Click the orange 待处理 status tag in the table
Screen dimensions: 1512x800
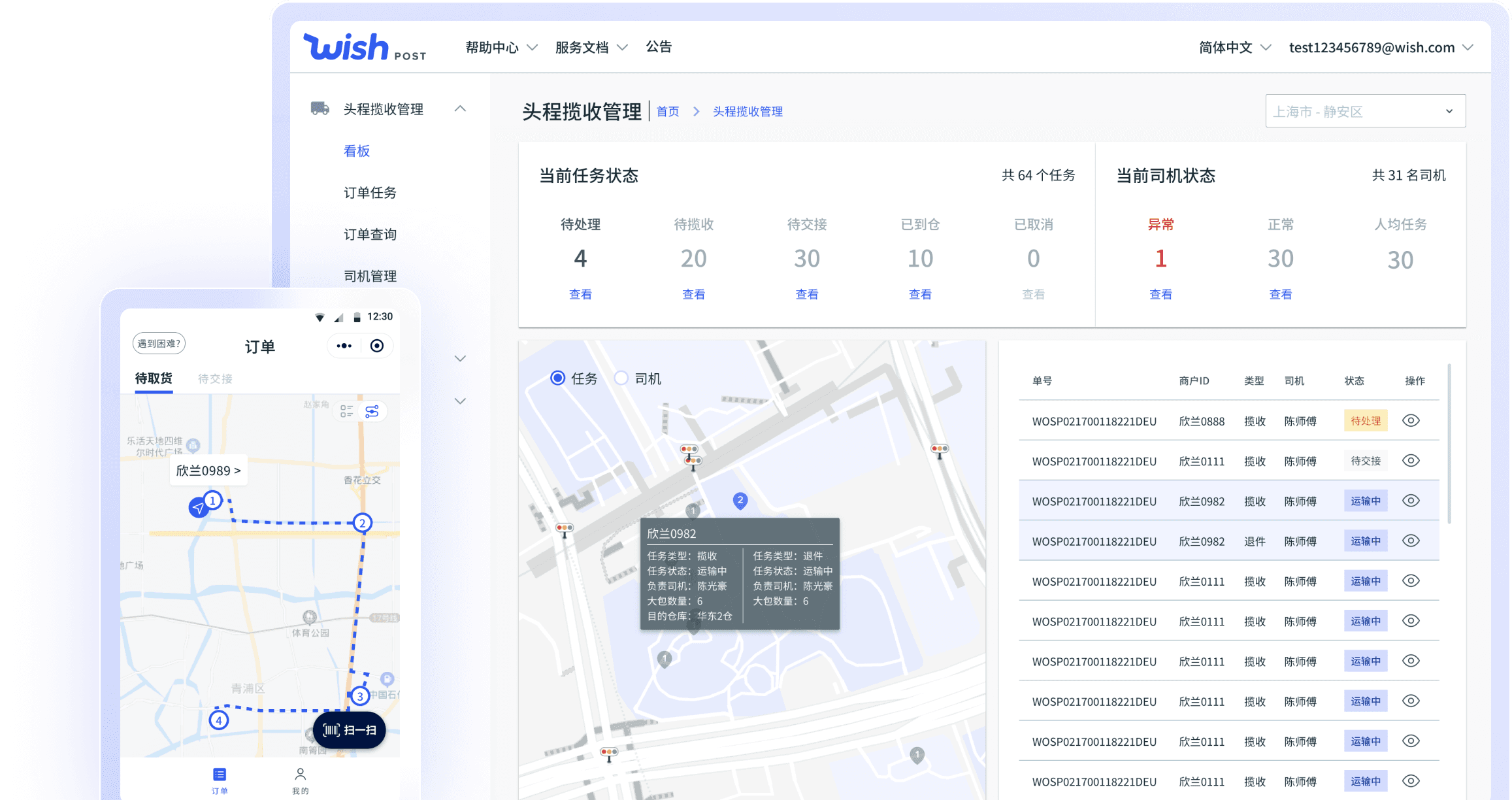coord(1366,421)
